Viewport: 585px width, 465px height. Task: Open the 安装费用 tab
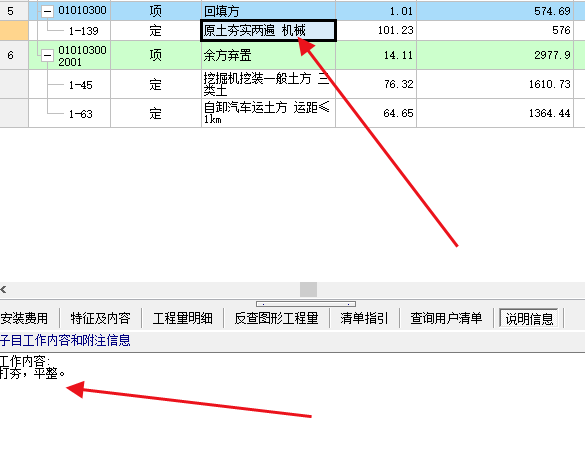click(24, 318)
